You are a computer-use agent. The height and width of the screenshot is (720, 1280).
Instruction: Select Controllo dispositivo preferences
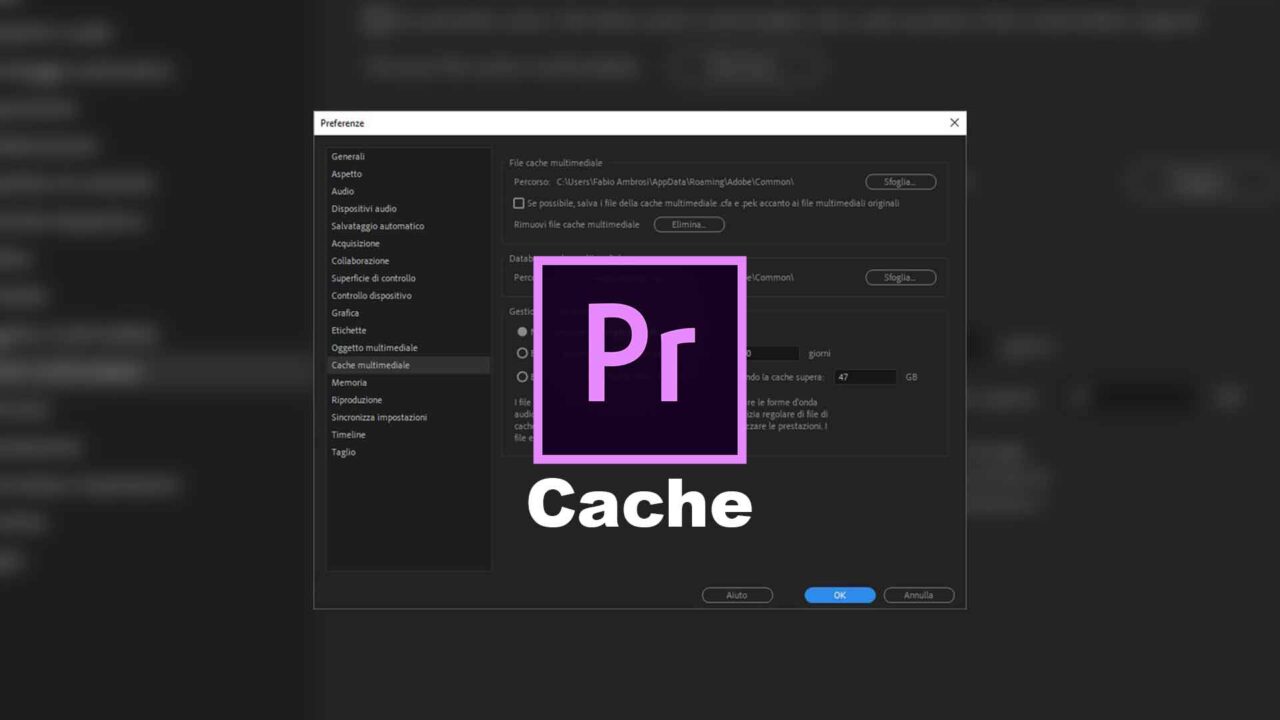click(x=371, y=295)
